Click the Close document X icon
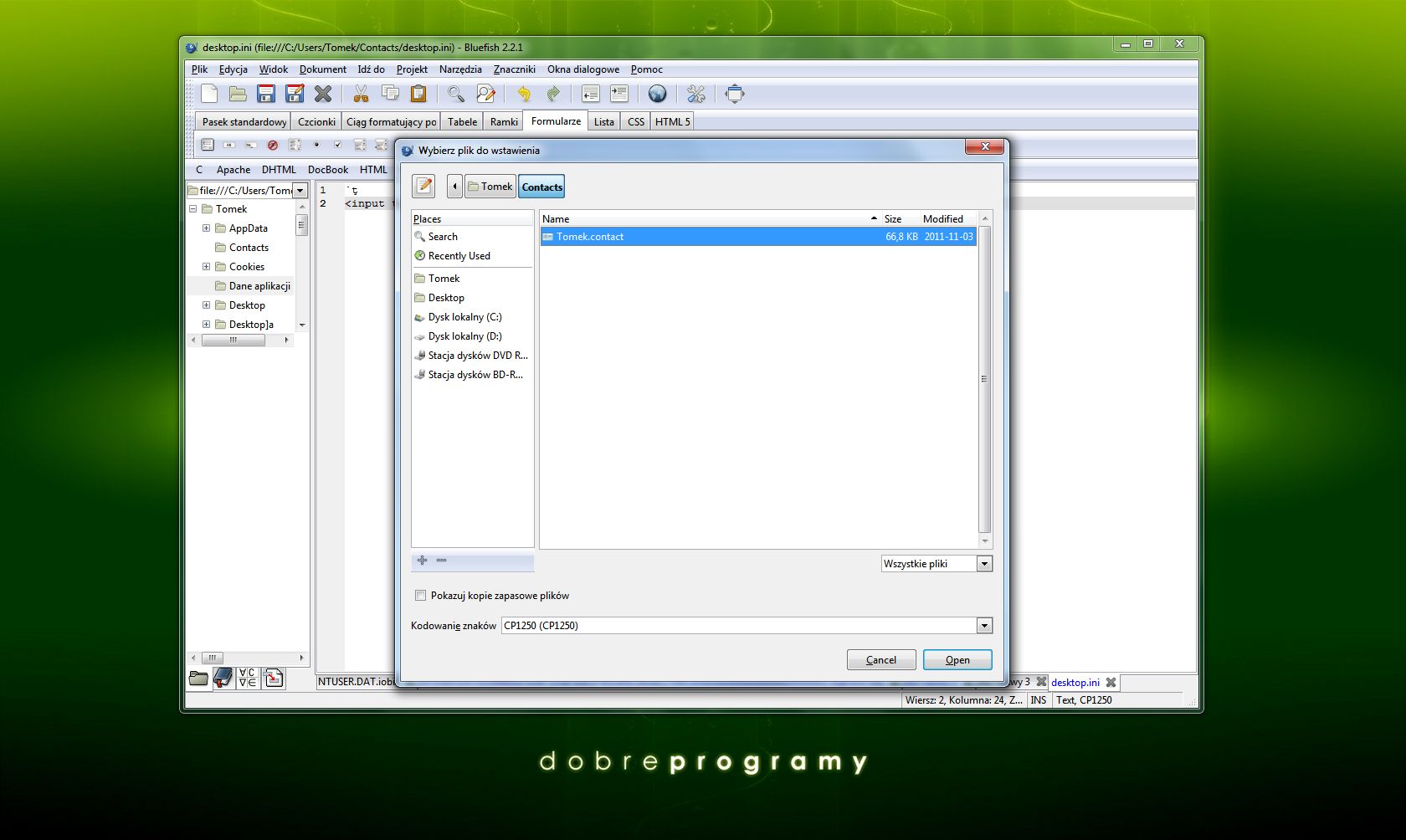Screen dimensions: 1406x840 click(323, 94)
